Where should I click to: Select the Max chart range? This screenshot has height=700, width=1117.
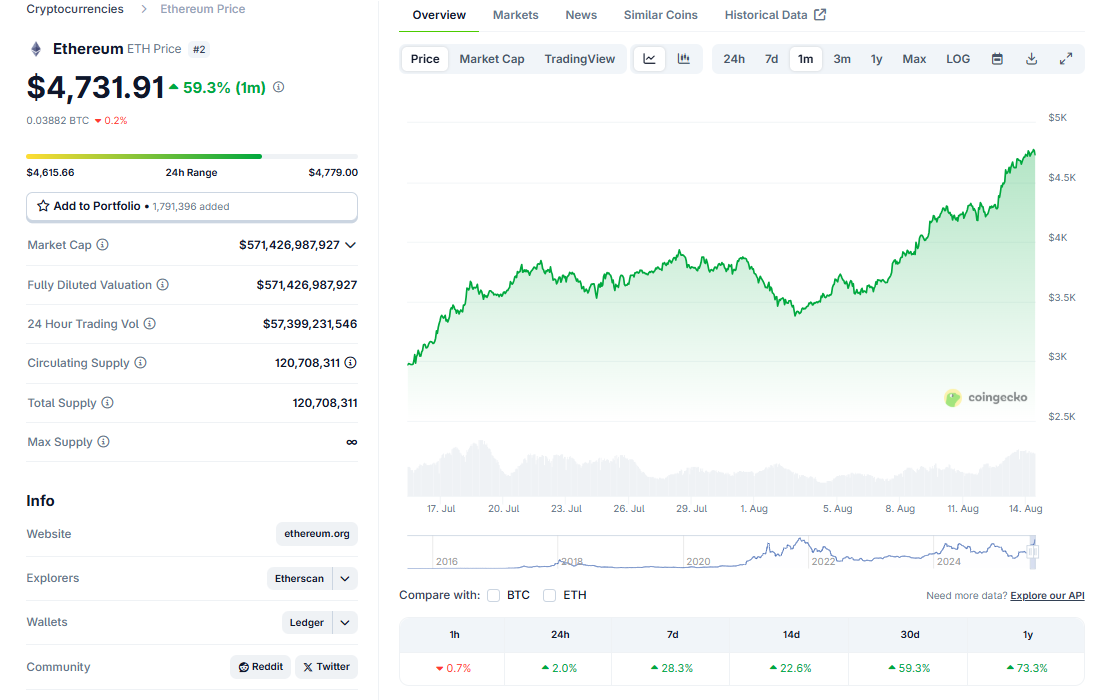[914, 59]
